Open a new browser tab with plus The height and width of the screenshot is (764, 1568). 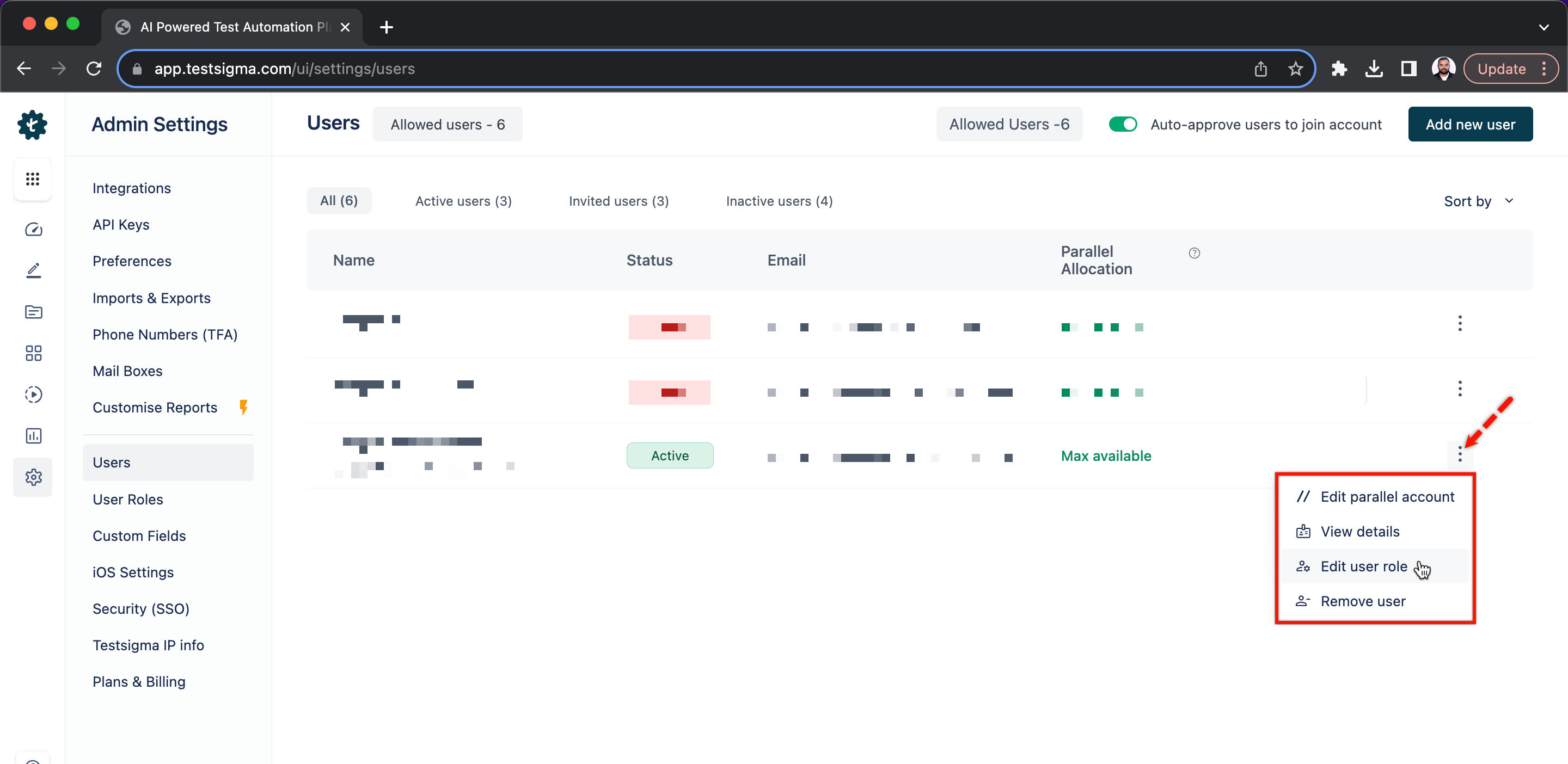click(x=386, y=27)
